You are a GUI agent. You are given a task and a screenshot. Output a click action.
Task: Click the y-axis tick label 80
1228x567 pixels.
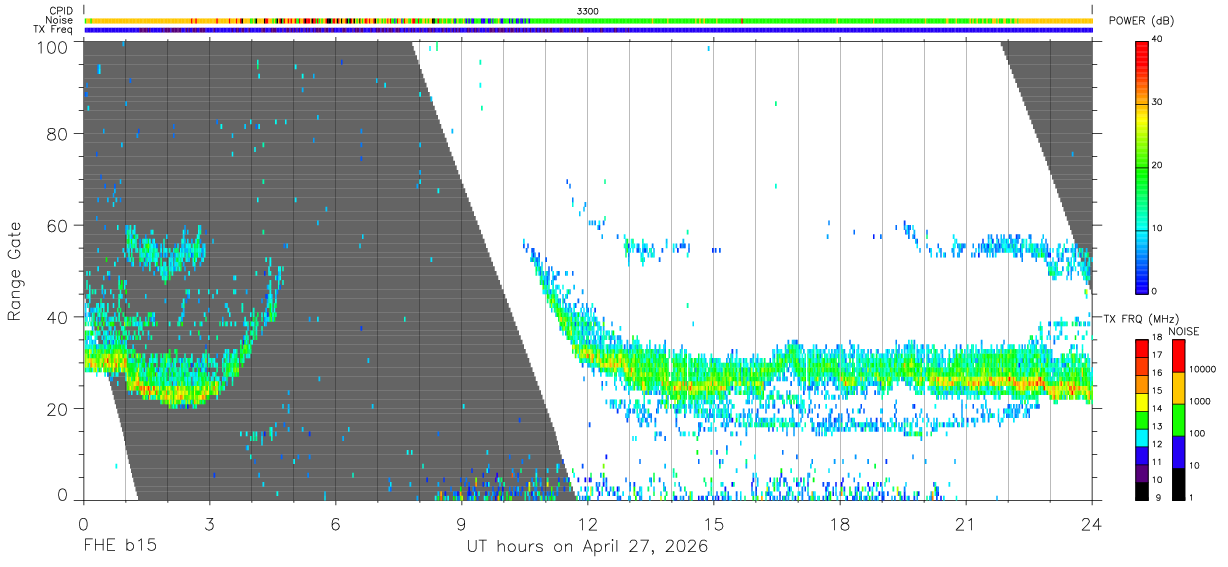click(x=57, y=133)
